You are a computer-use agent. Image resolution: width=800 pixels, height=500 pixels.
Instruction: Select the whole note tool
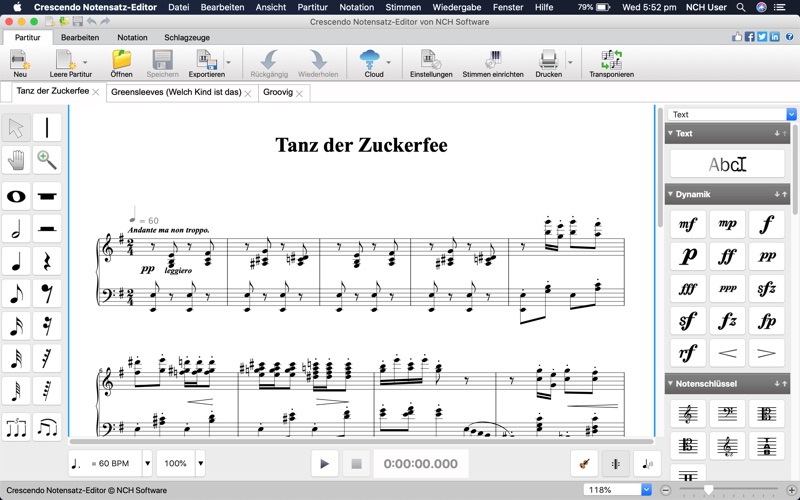pyautogui.click(x=16, y=196)
